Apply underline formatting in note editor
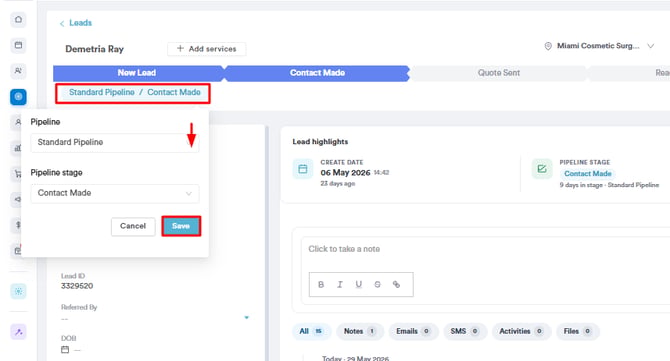This screenshot has height=361, width=670. click(x=359, y=285)
